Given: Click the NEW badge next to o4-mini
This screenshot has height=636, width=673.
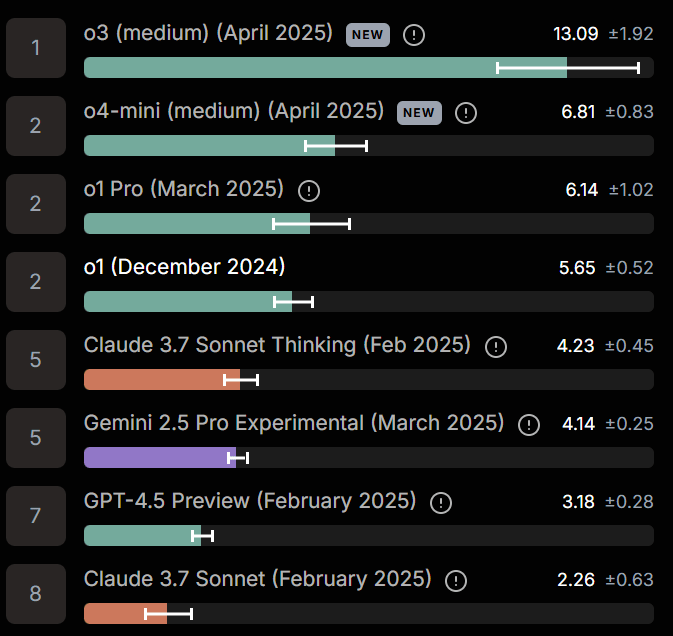Looking at the screenshot, I should 419,113.
